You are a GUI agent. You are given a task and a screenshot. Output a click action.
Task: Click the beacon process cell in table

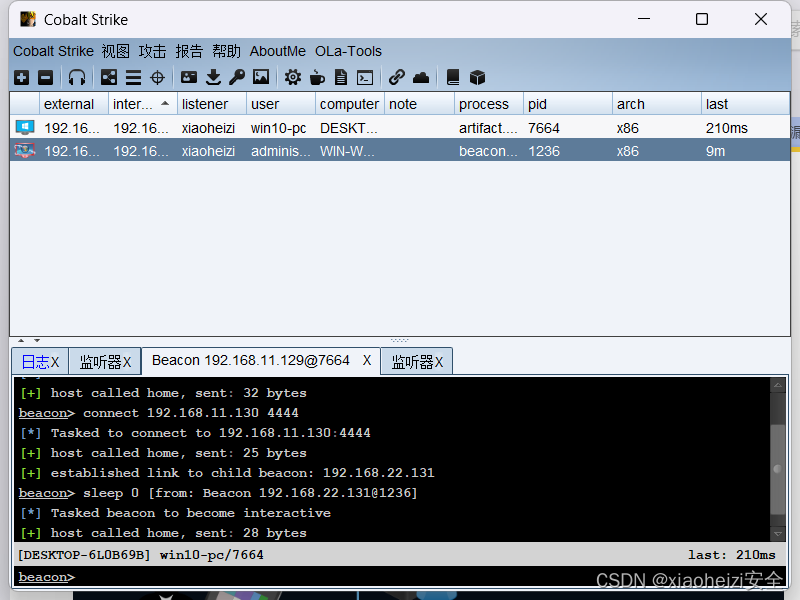click(488, 152)
